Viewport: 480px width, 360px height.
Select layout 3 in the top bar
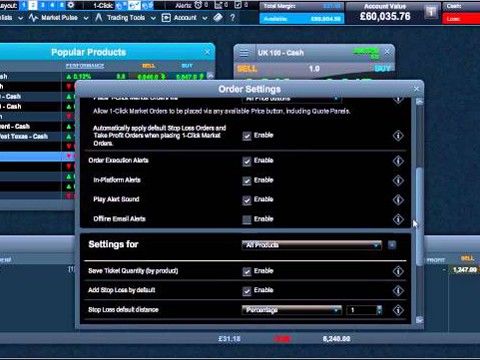[43, 5]
